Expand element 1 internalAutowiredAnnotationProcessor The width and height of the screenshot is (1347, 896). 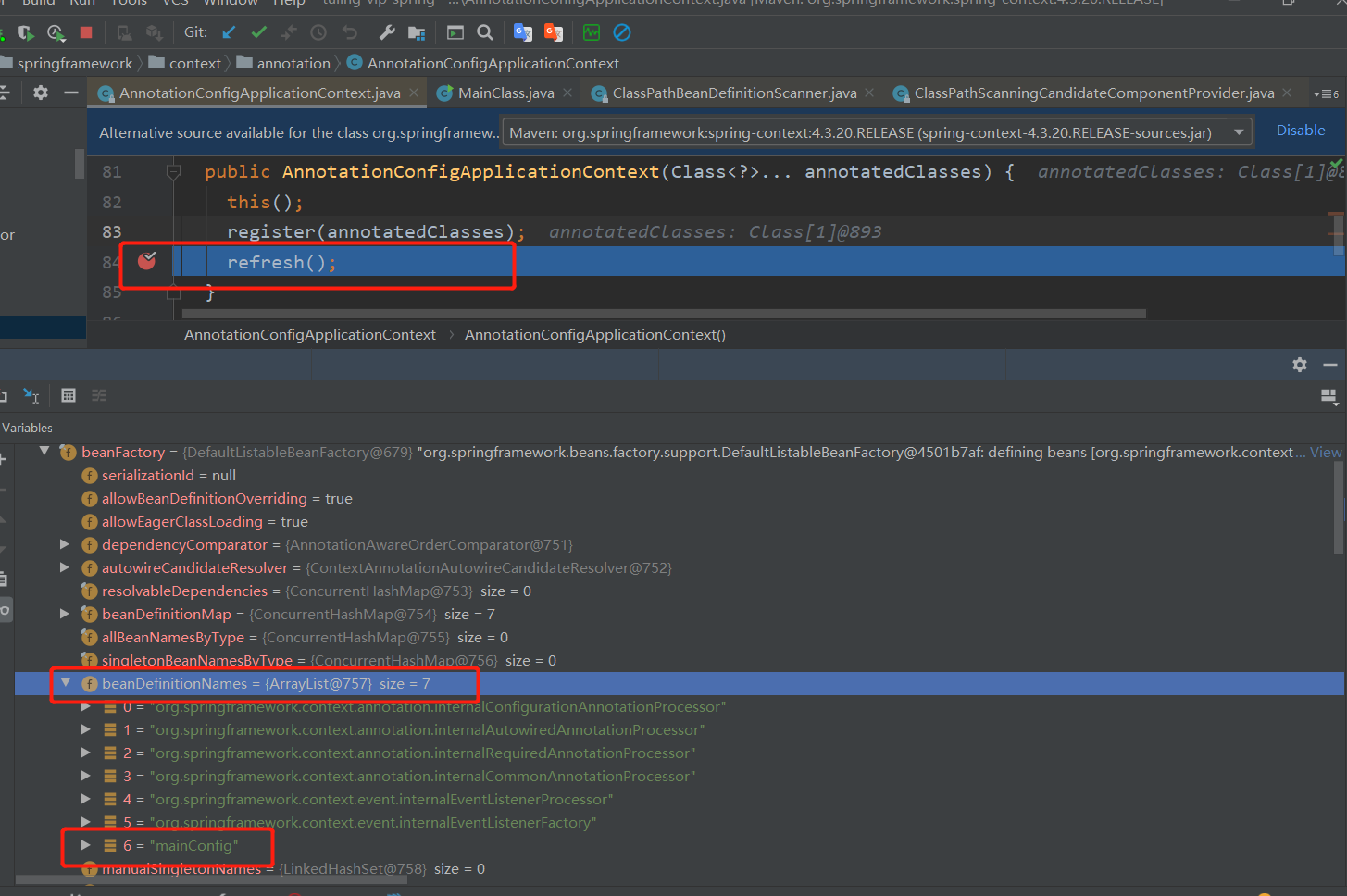point(85,729)
